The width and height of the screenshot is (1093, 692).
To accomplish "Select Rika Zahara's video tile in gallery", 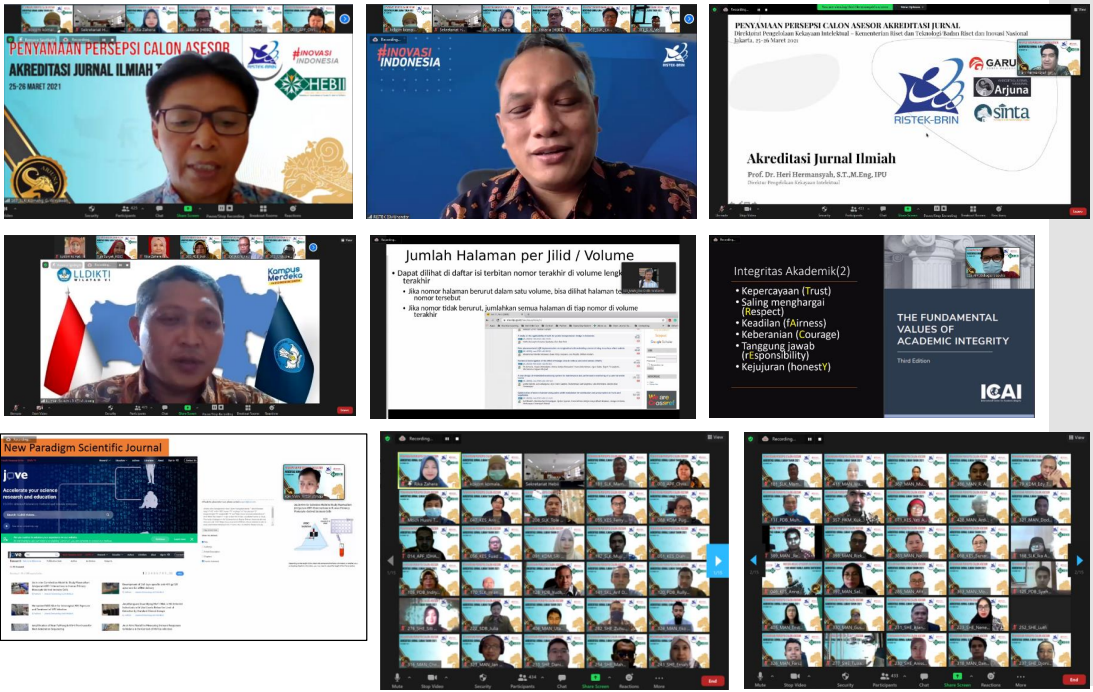I will 429,470.
